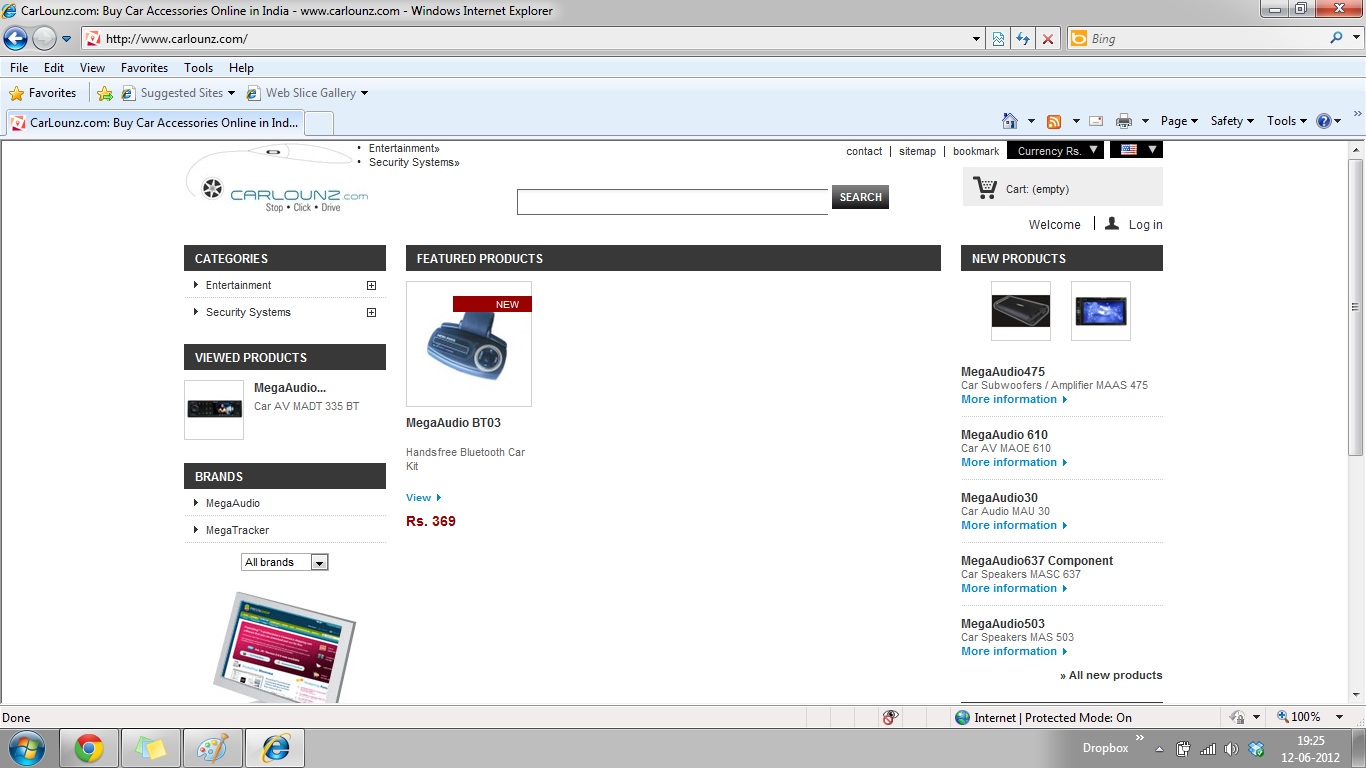
Task: Click the Log in user icon
Action: point(1112,223)
